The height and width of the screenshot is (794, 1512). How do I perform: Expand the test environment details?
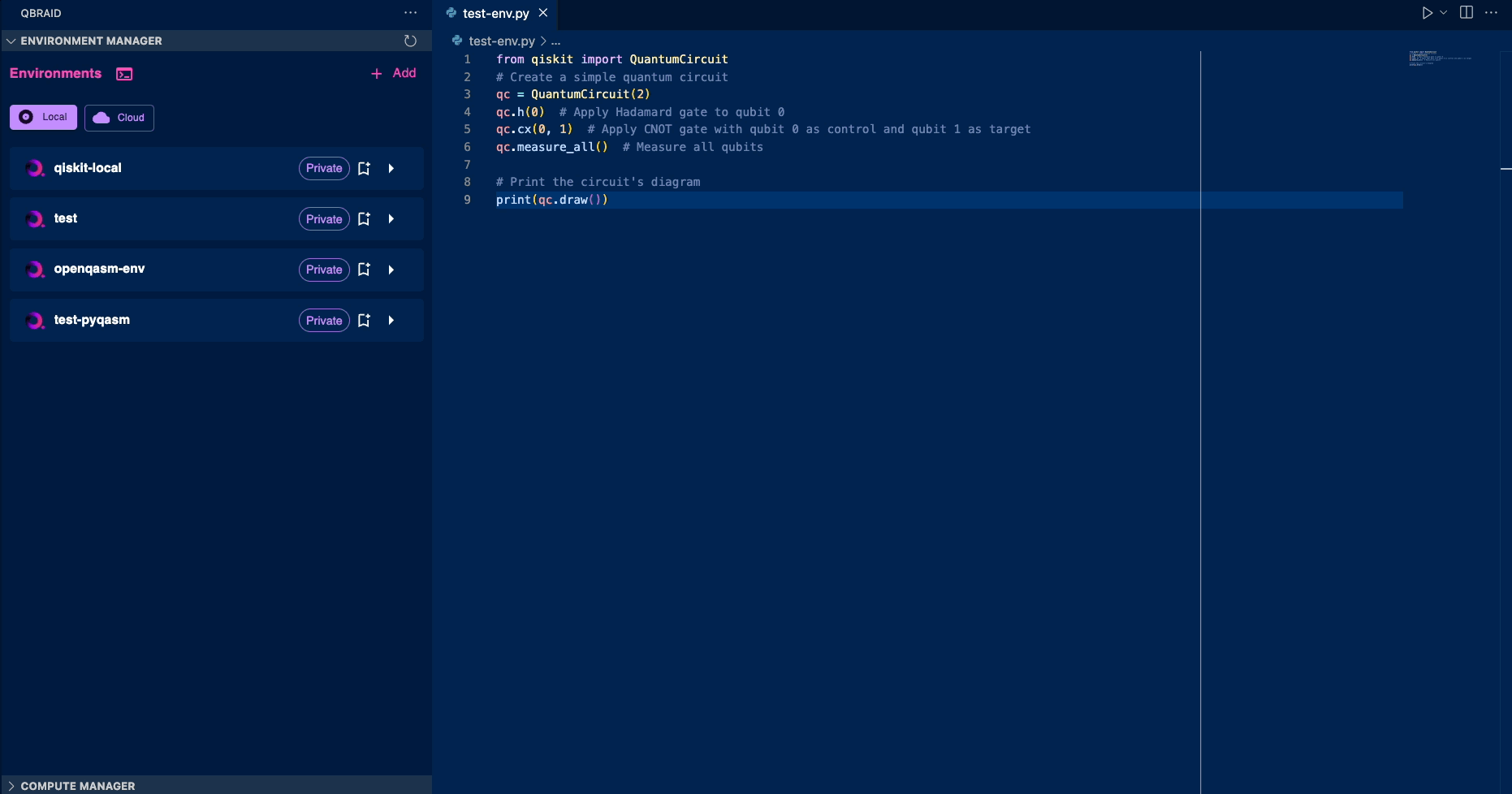(x=391, y=219)
